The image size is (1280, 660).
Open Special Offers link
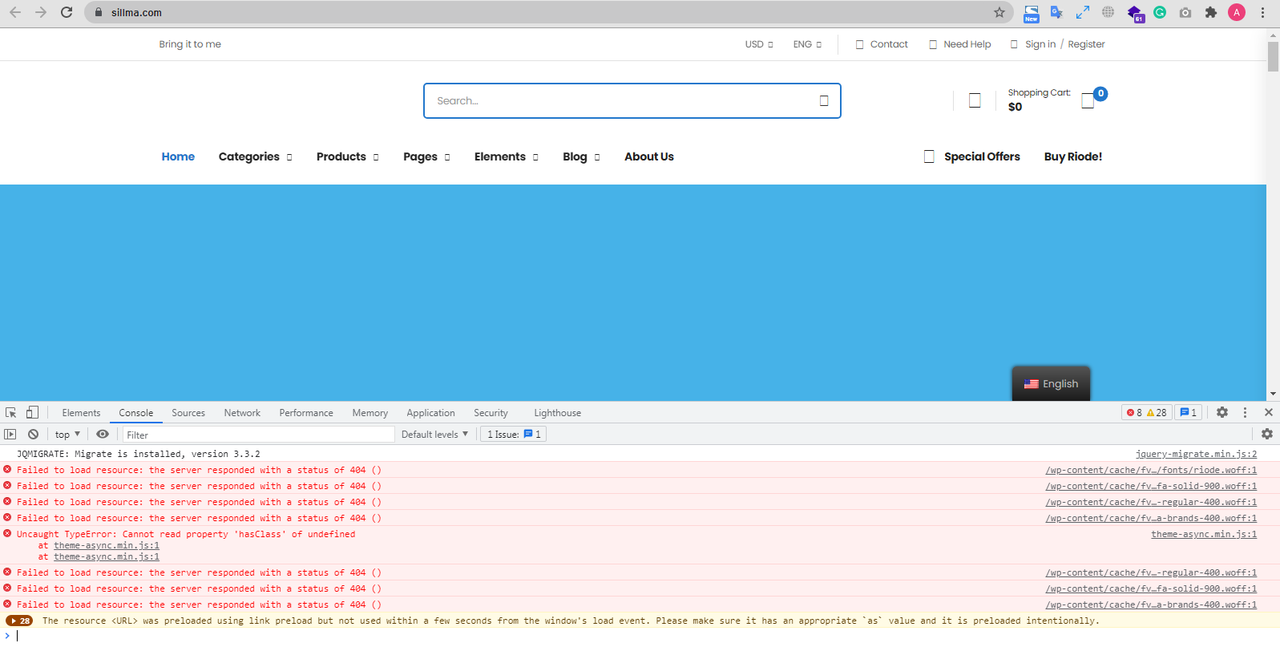972,157
